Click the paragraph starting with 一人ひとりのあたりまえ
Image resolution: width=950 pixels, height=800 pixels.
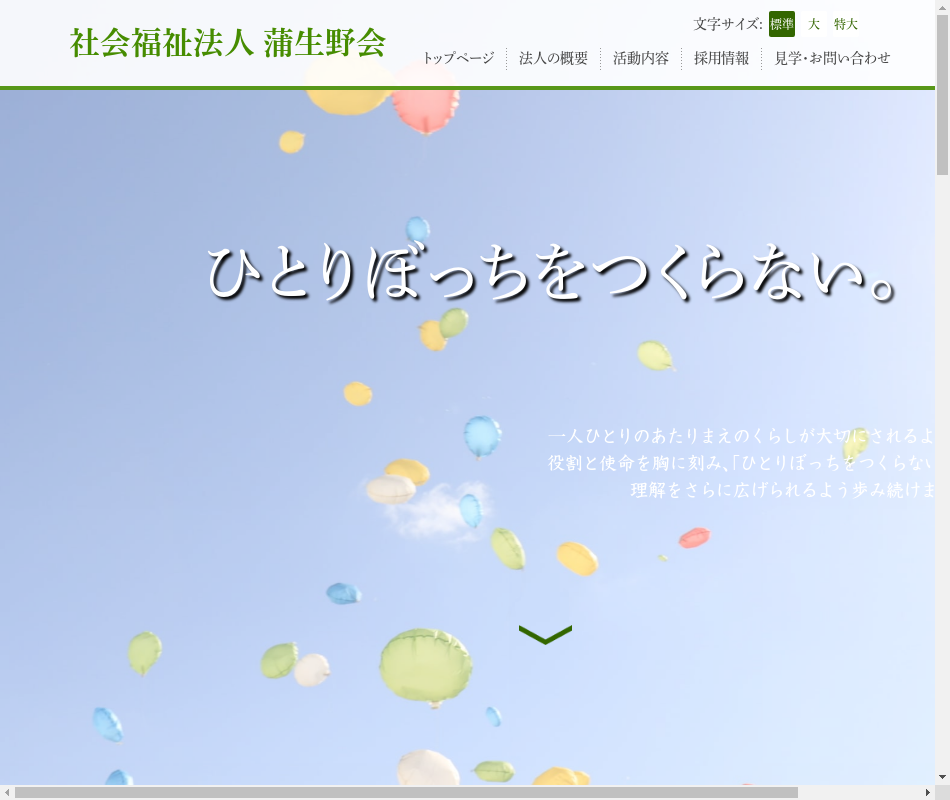741,463
